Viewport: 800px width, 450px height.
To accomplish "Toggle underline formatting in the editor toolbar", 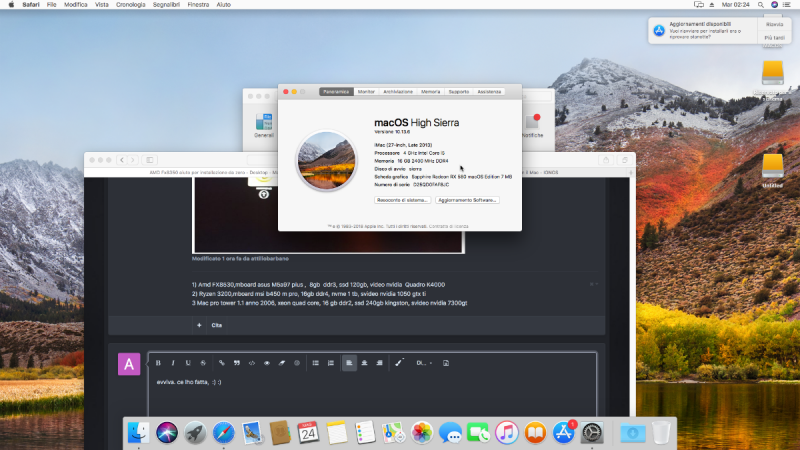I will 188,362.
